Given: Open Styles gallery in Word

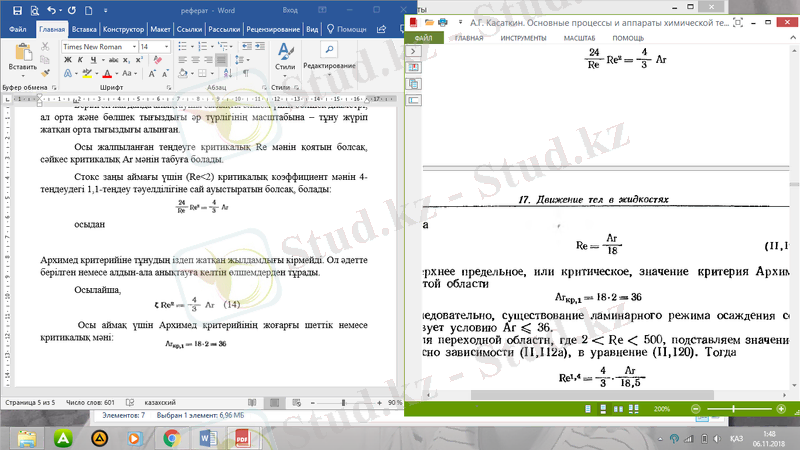Looking at the screenshot, I should point(285,58).
